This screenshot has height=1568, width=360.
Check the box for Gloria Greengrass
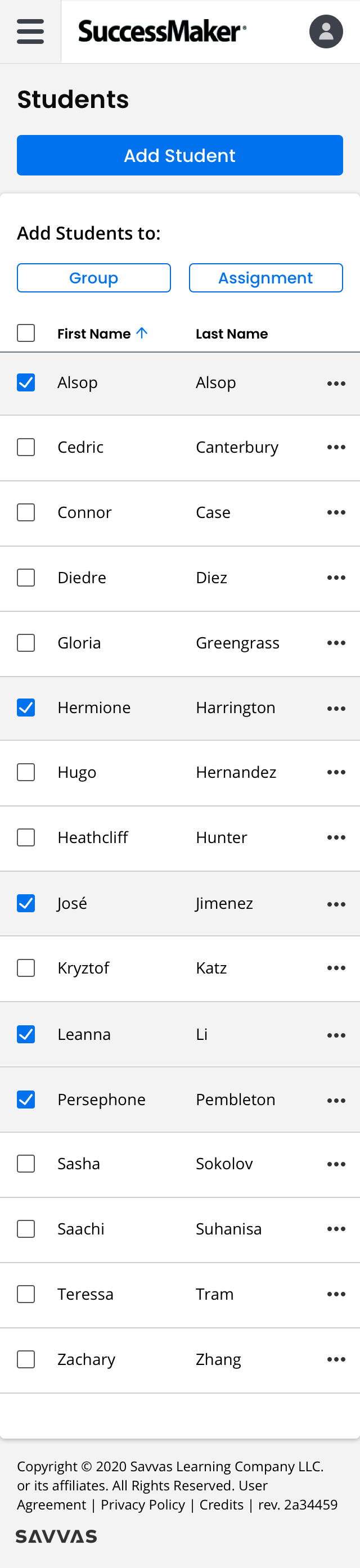click(25, 643)
